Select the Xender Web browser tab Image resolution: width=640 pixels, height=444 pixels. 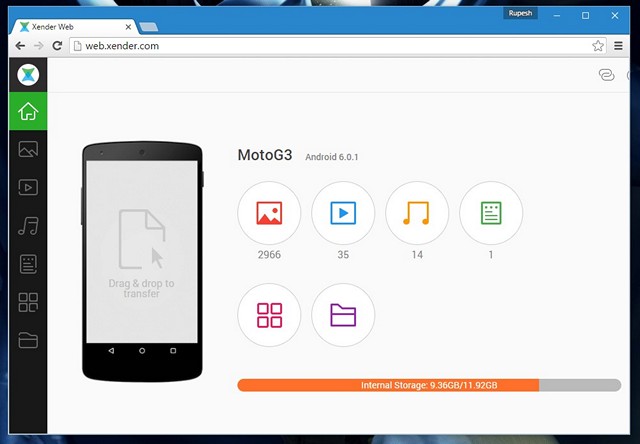click(73, 27)
